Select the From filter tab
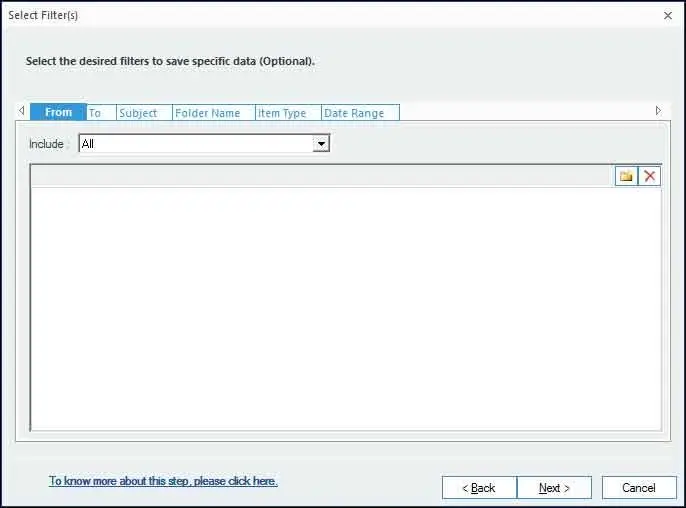 pos(58,112)
